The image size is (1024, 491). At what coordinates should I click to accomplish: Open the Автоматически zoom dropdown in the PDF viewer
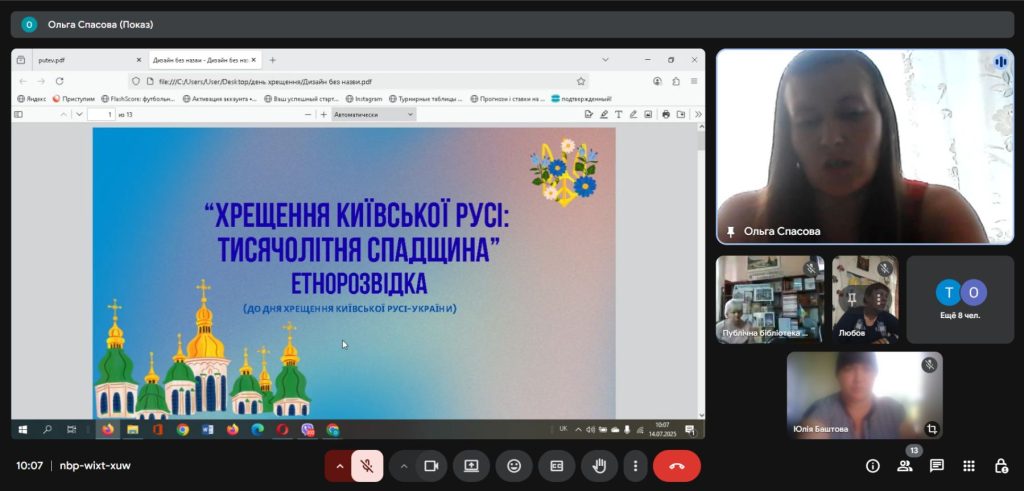pyautogui.click(x=373, y=114)
